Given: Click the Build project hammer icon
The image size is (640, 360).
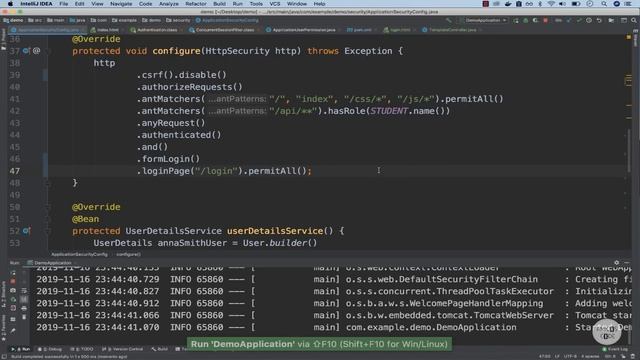Looking at the screenshot, I should pos(449,20).
